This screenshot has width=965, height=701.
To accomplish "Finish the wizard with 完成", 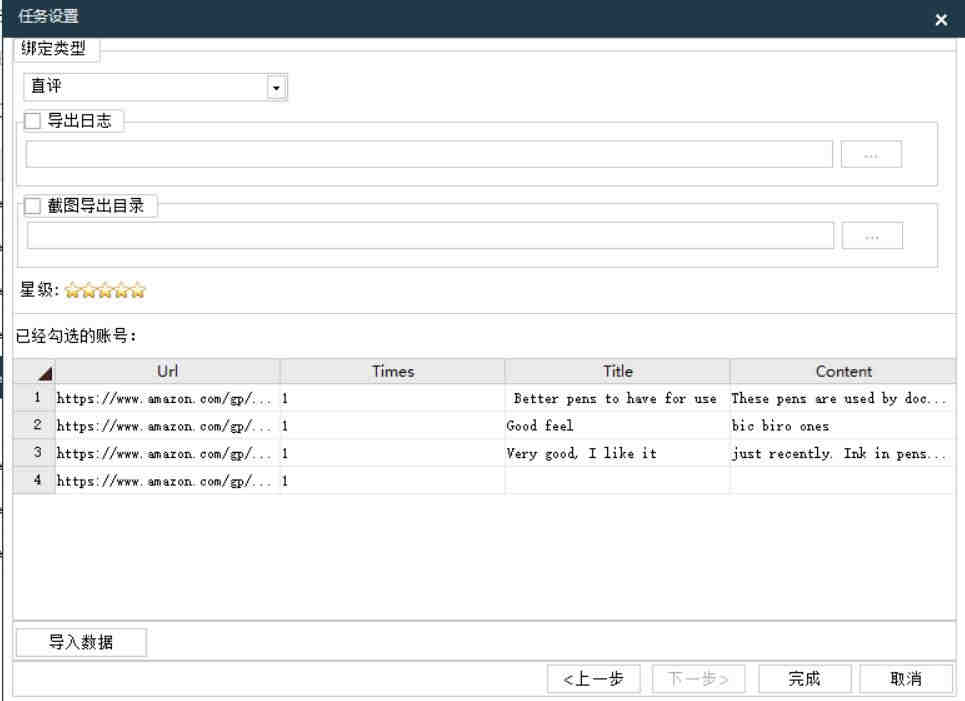I will pos(804,679).
